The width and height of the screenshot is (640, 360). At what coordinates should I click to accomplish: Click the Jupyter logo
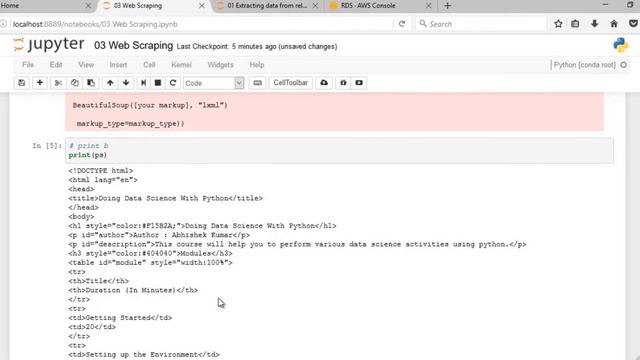coord(49,44)
